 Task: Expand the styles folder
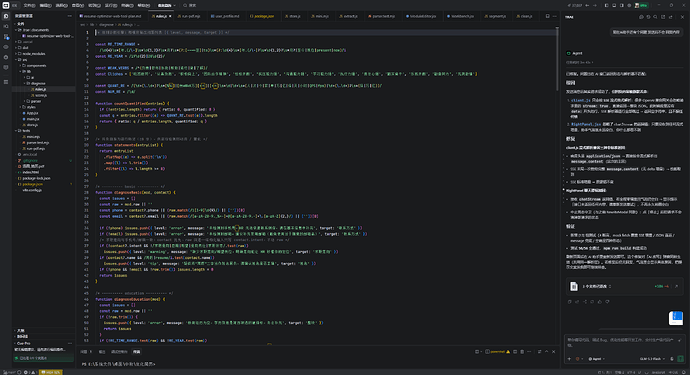(31, 107)
